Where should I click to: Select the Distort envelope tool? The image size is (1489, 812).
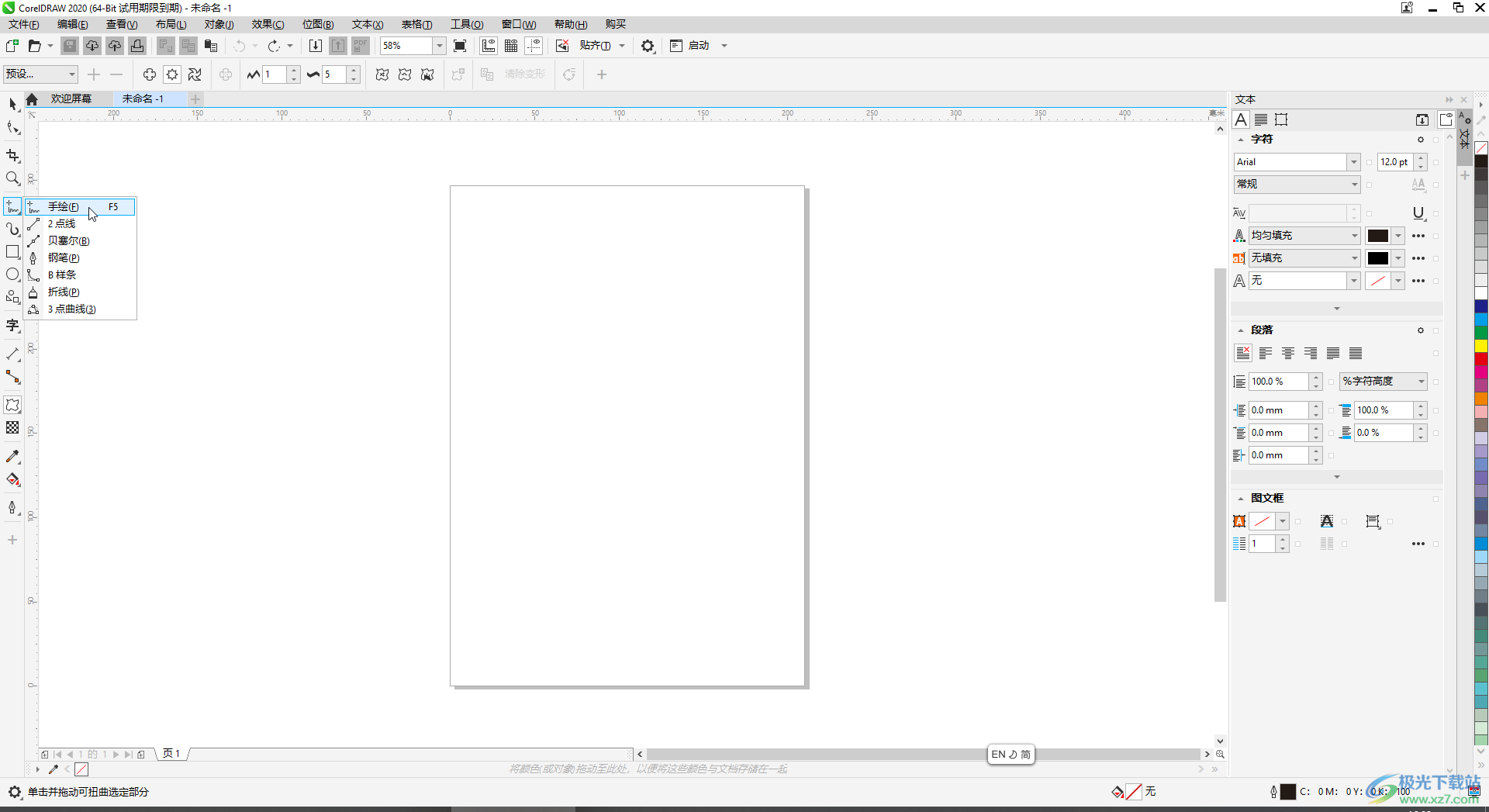12,405
